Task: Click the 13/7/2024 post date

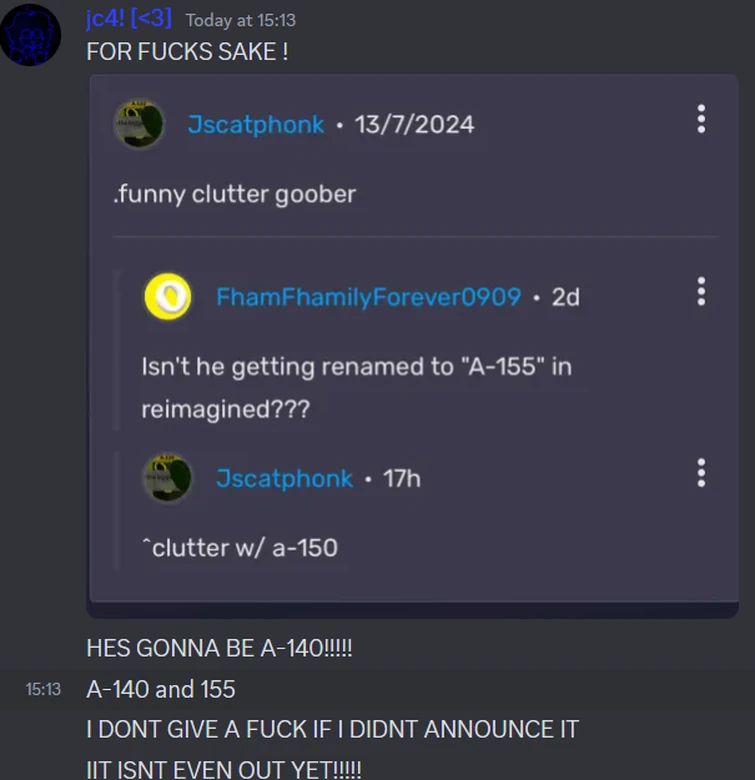Action: point(414,124)
